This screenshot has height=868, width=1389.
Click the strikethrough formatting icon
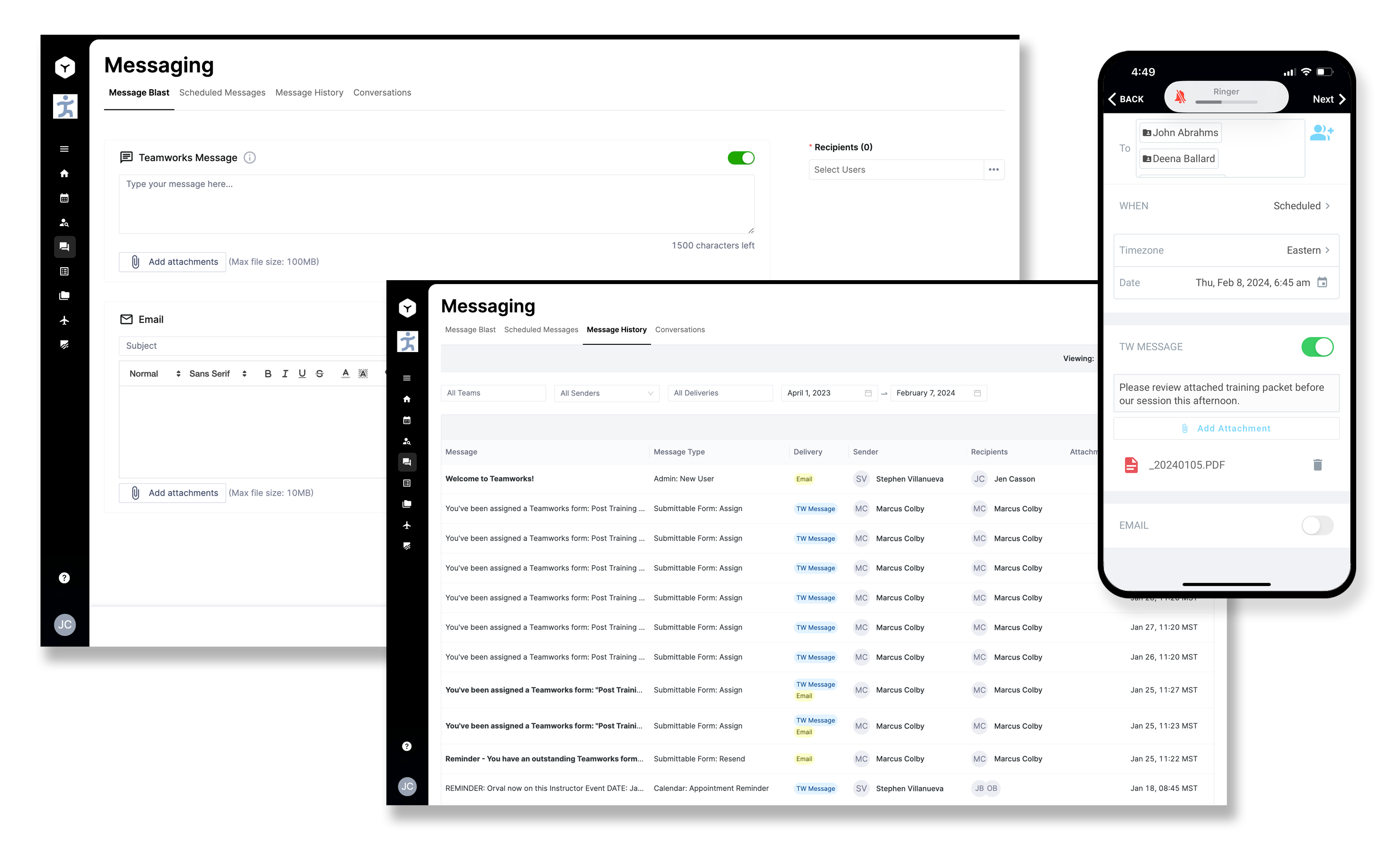[320, 374]
